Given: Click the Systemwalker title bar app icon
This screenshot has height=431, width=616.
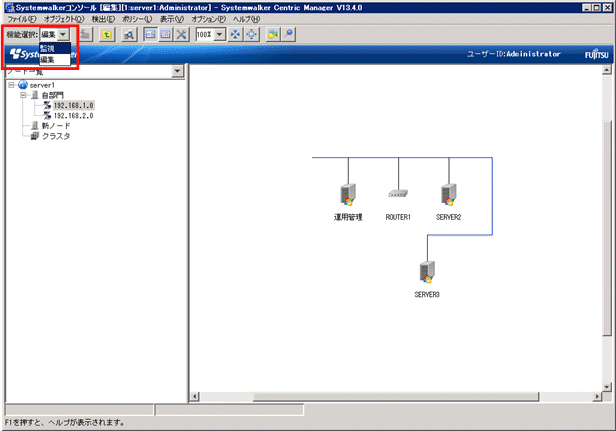Looking at the screenshot, I should [10, 7].
